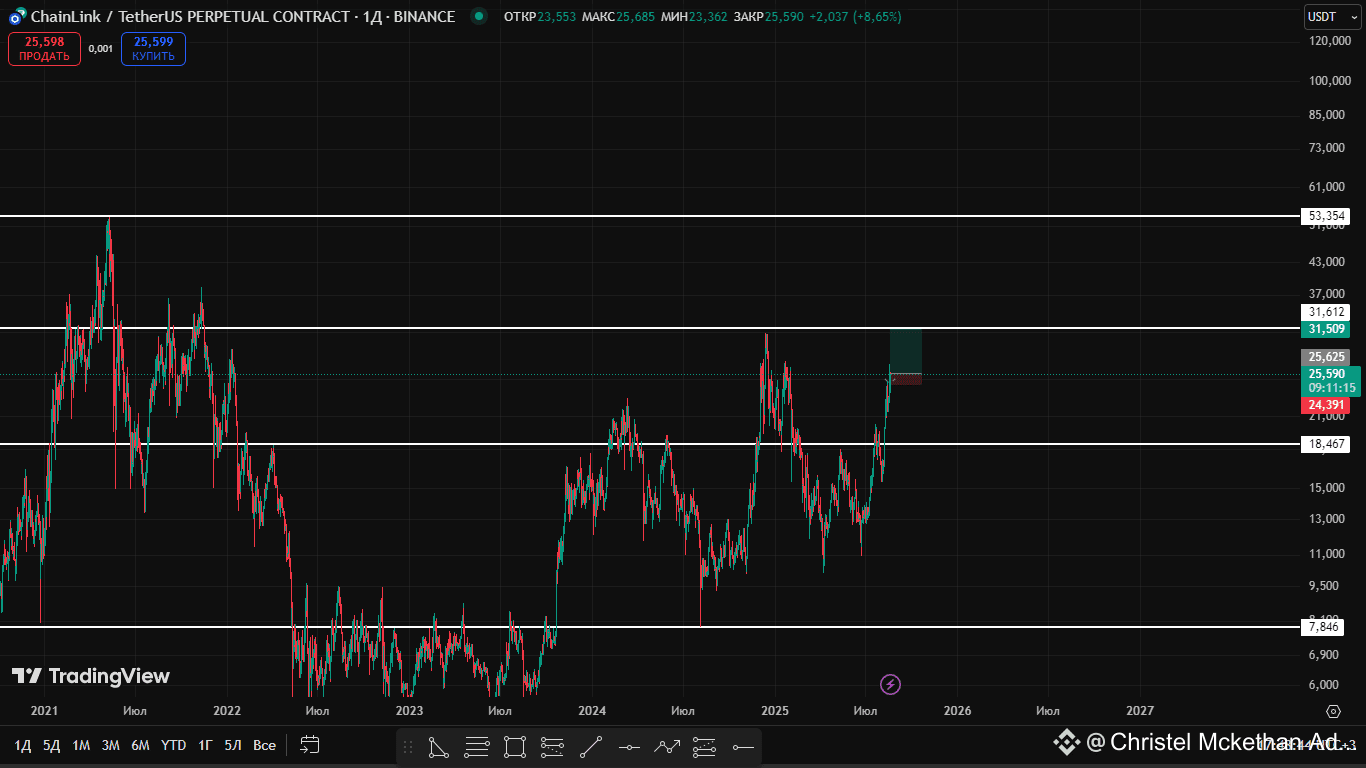This screenshot has height=768, width=1366.
Task: Set range to 5Д
Action: click(51, 745)
